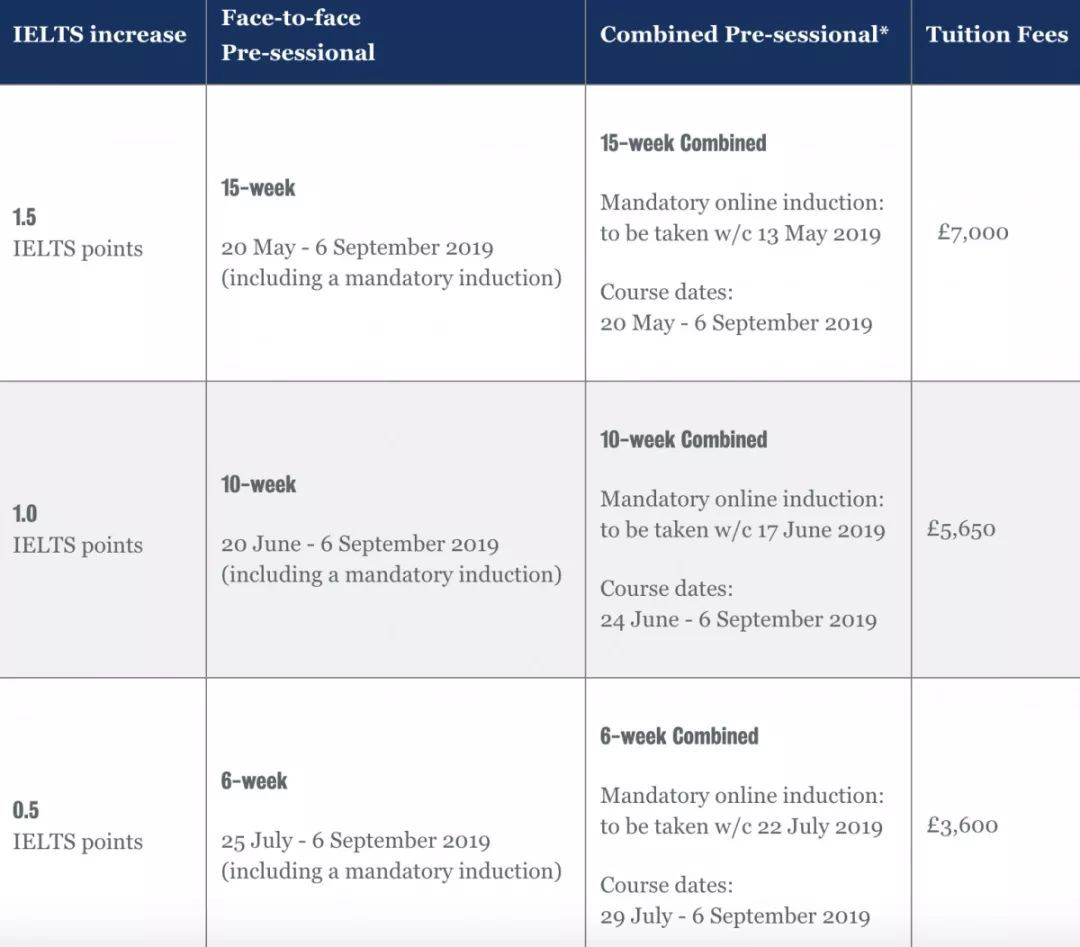Viewport: 1080px width, 947px height.
Task: Click the £5,650 tuition fee
Action: click(961, 530)
